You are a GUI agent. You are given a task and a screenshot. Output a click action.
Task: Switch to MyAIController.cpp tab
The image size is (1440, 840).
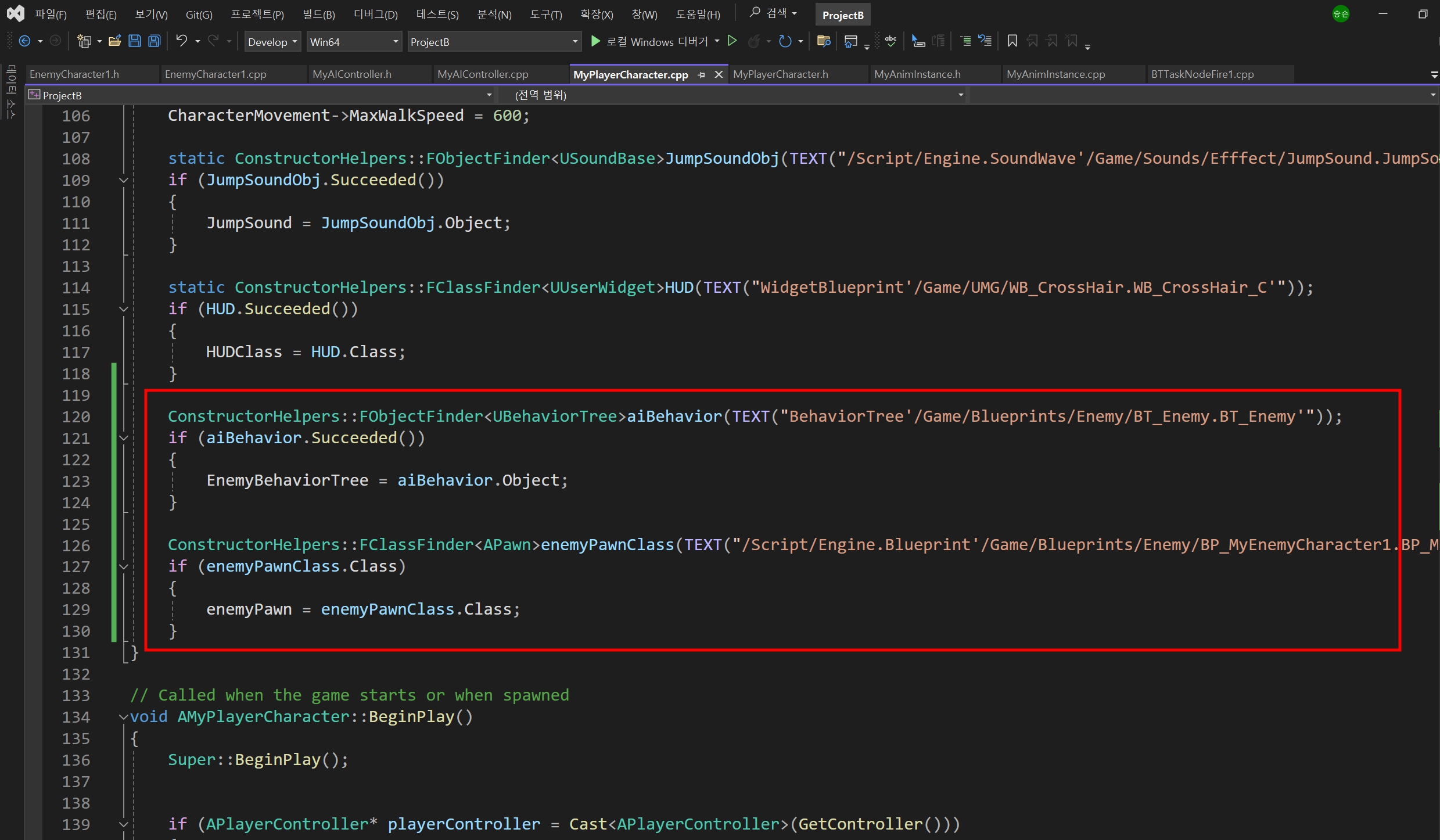coord(483,74)
